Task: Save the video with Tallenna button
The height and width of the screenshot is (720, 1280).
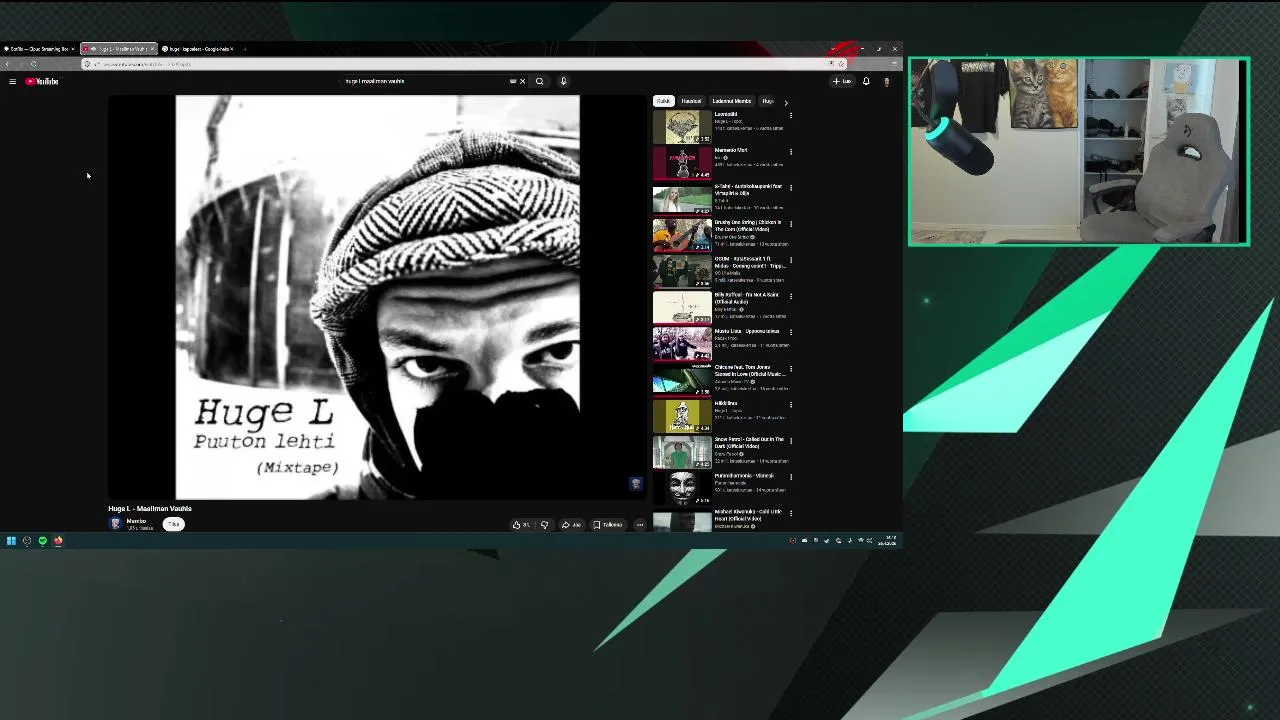Action: [x=608, y=524]
